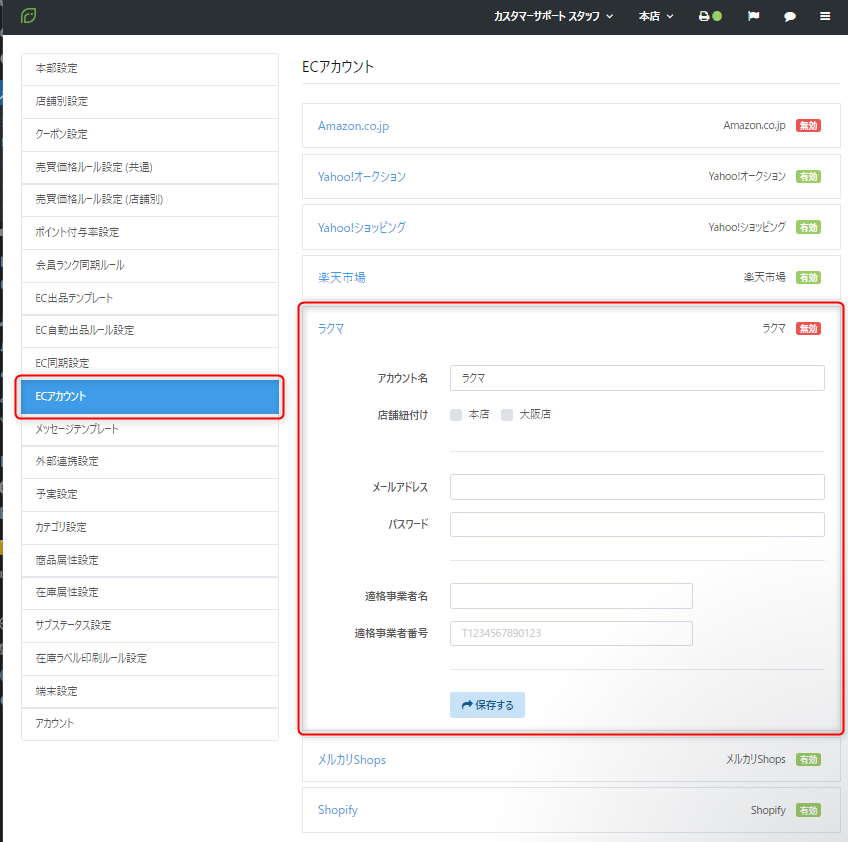Viewport: 848px width, 842px height.
Task: Open the chat bubble messages icon
Action: coord(790,17)
